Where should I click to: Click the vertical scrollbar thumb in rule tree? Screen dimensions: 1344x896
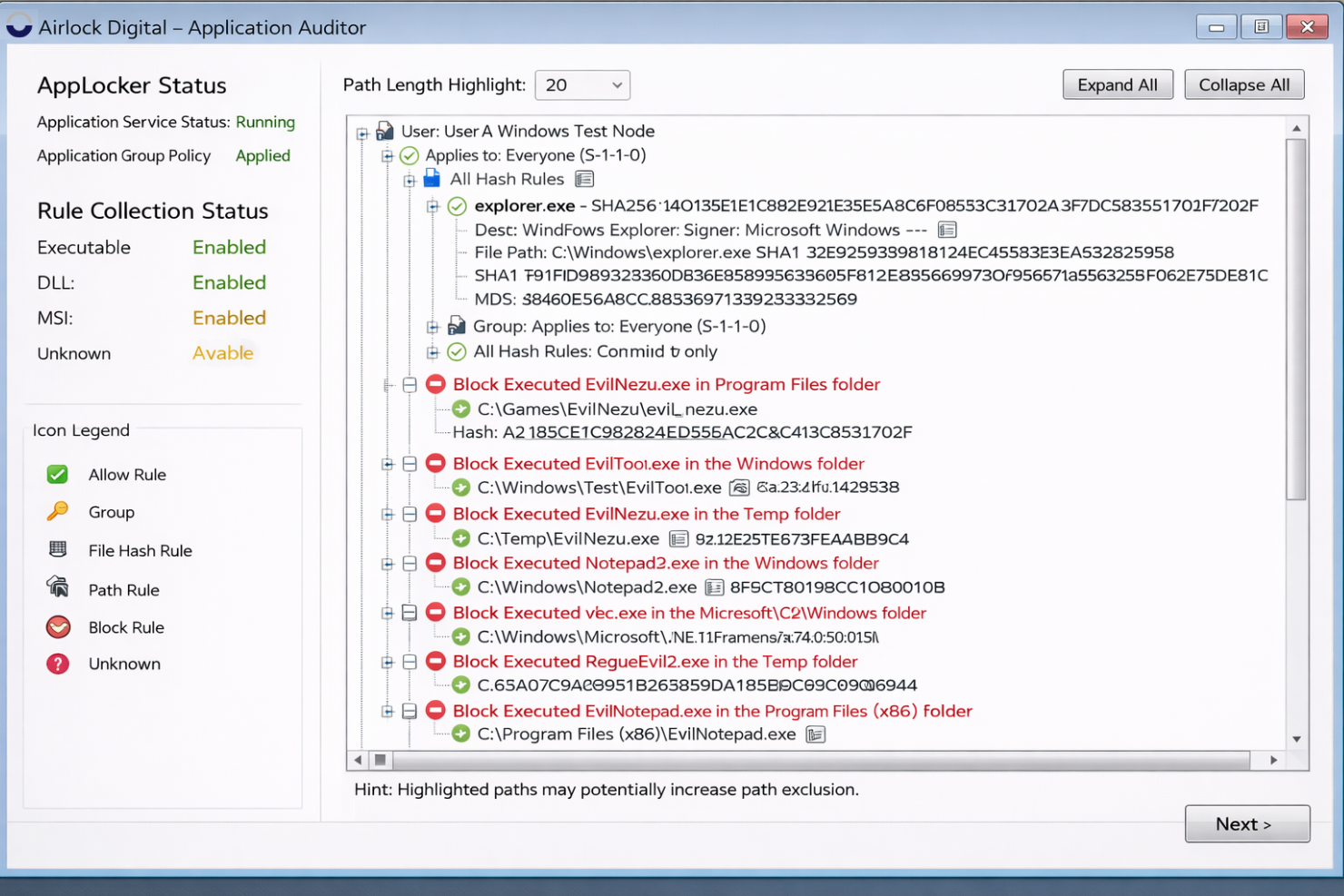pos(1296,318)
